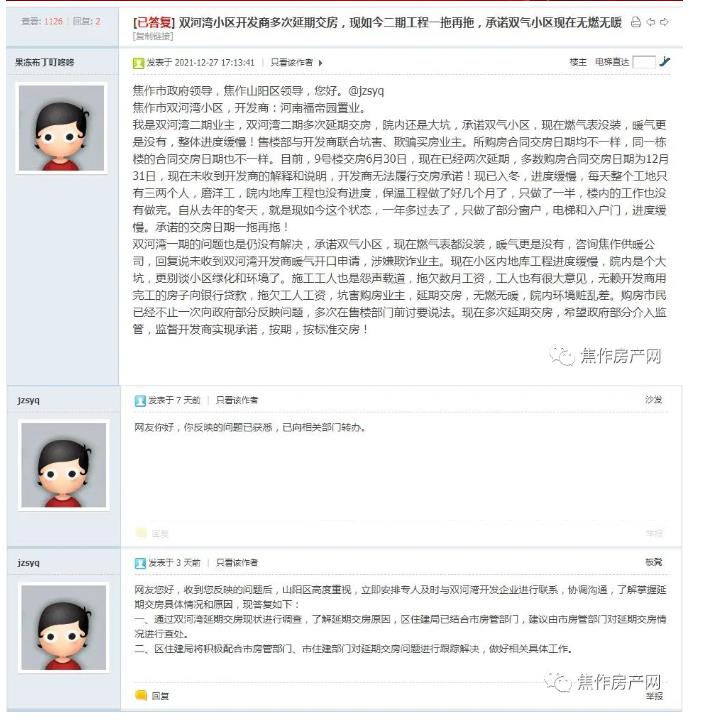Click the faded 回复 bubble in the second post
Viewport: 702px width, 720px height.
(141, 533)
